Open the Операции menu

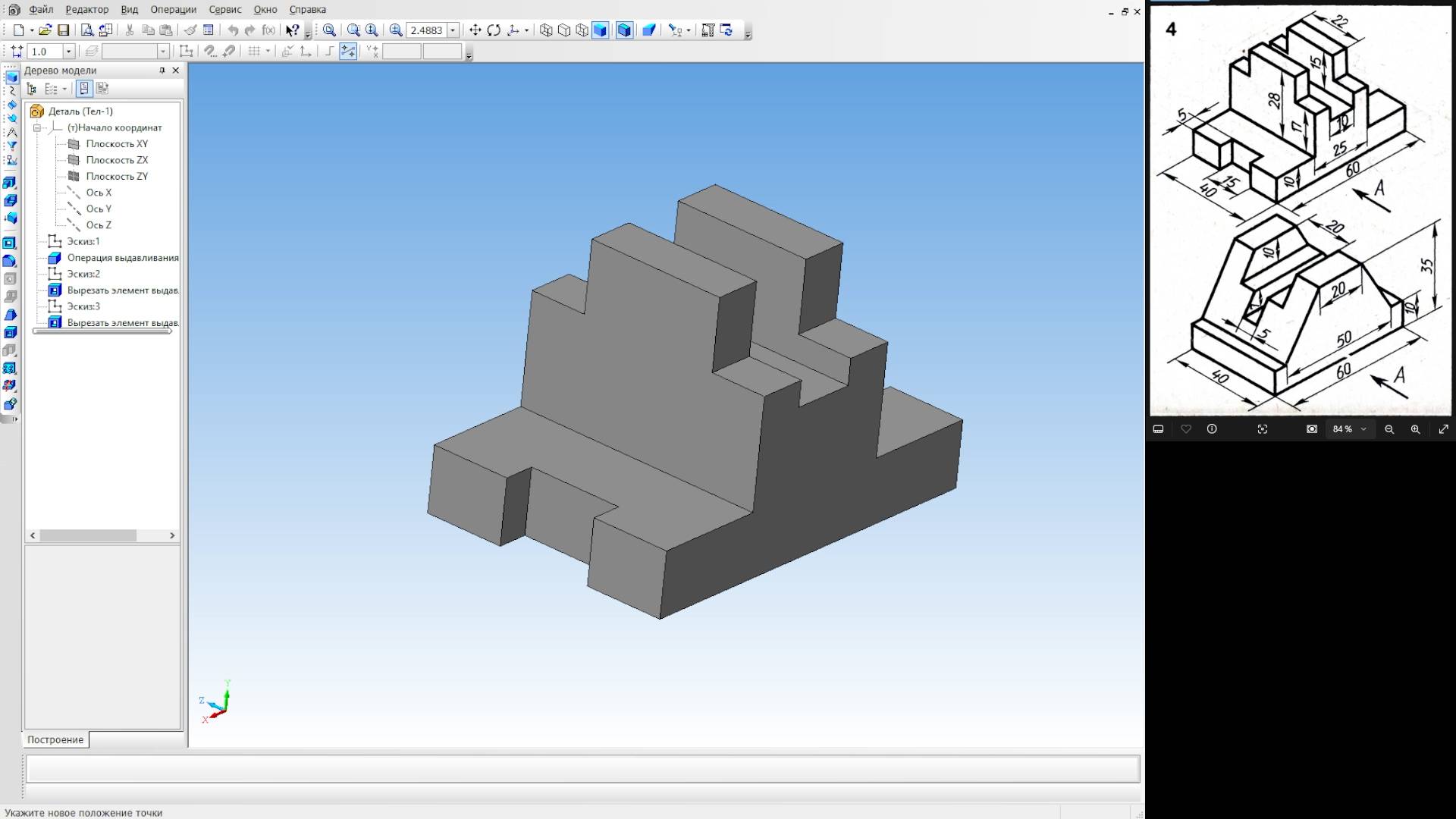[x=173, y=10]
